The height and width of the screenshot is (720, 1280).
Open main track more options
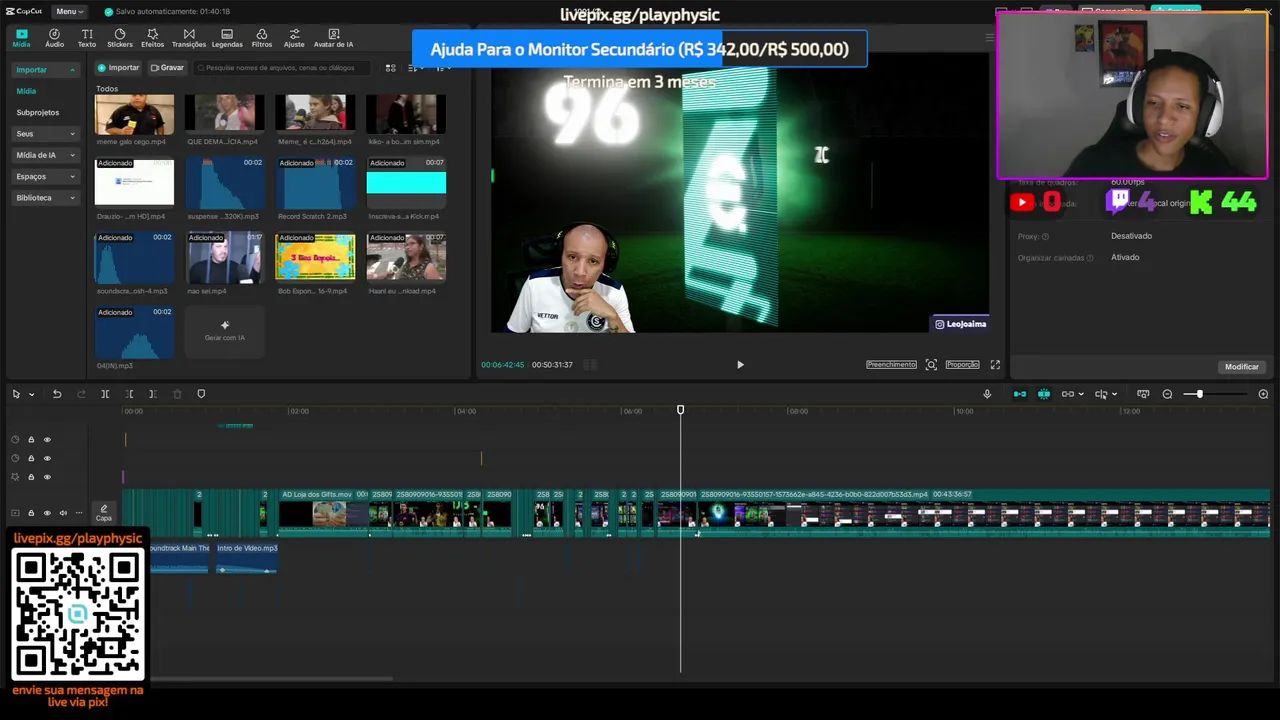tap(79, 513)
